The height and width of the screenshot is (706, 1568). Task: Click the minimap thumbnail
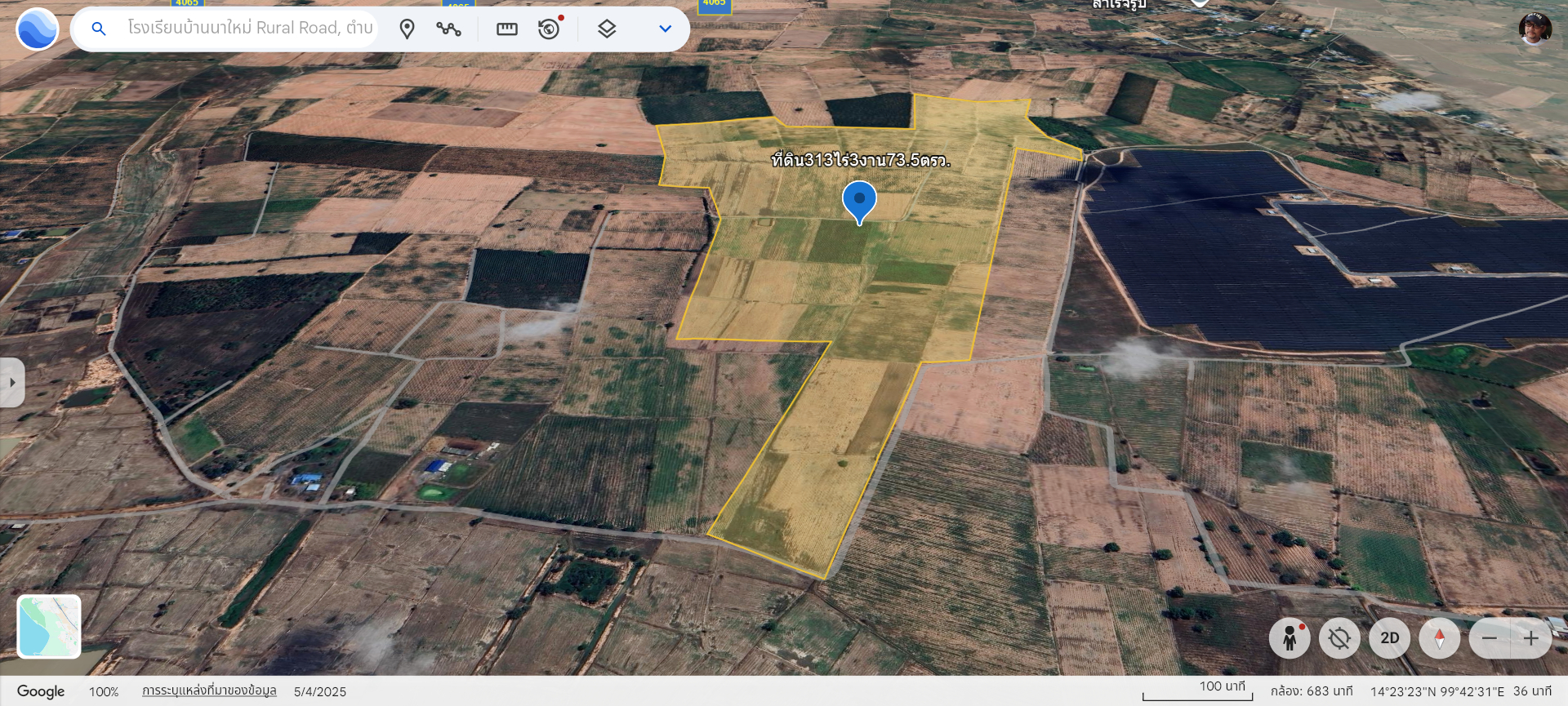click(x=49, y=626)
